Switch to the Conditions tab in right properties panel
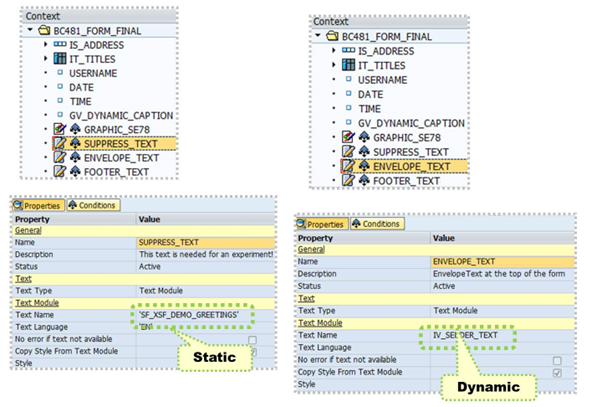Screen dimensions: 602x407 pyautogui.click(x=376, y=224)
